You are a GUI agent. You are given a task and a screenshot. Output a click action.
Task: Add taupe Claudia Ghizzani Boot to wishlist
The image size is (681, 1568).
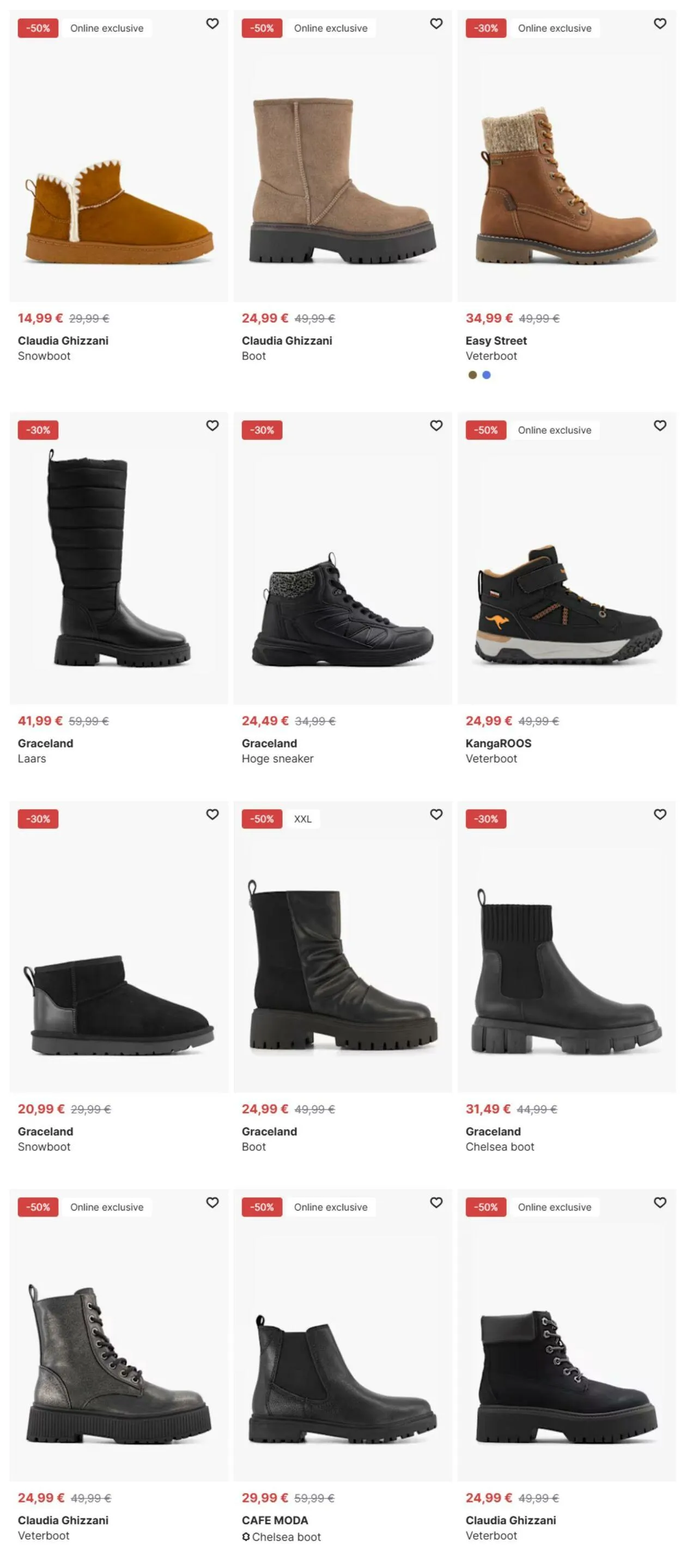pyautogui.click(x=436, y=24)
